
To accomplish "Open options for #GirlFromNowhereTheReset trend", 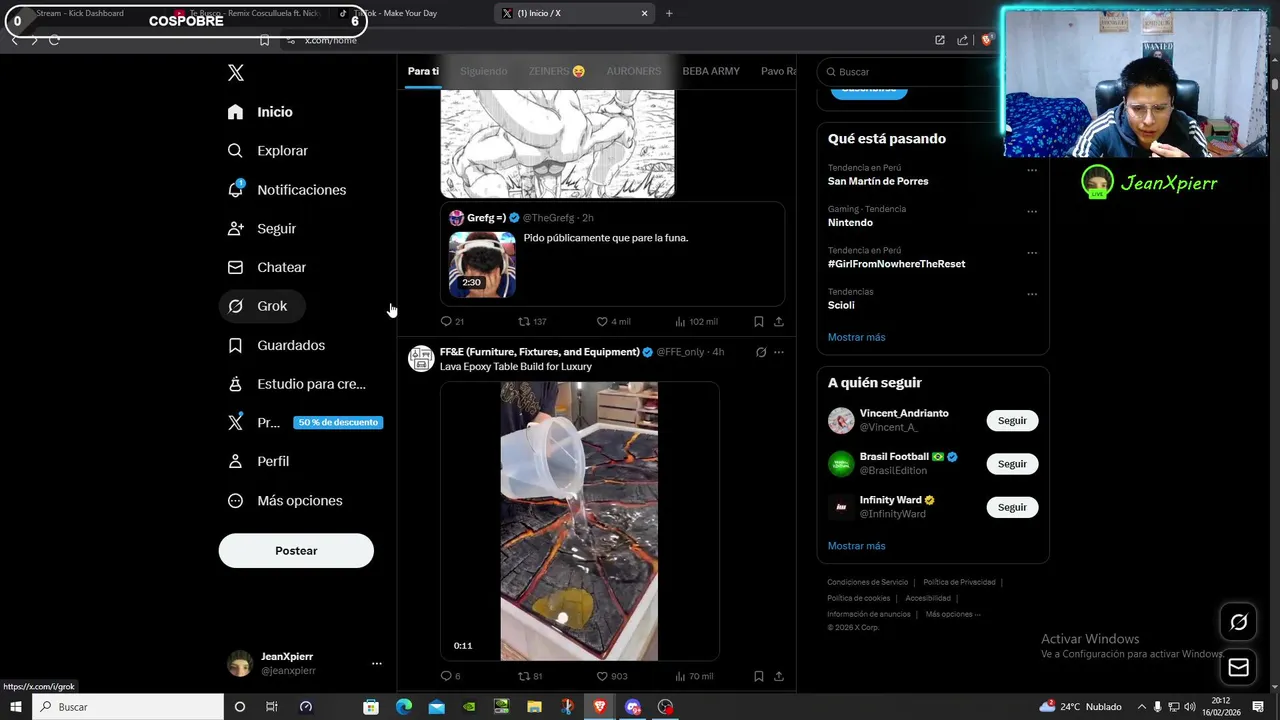I will (1032, 252).
